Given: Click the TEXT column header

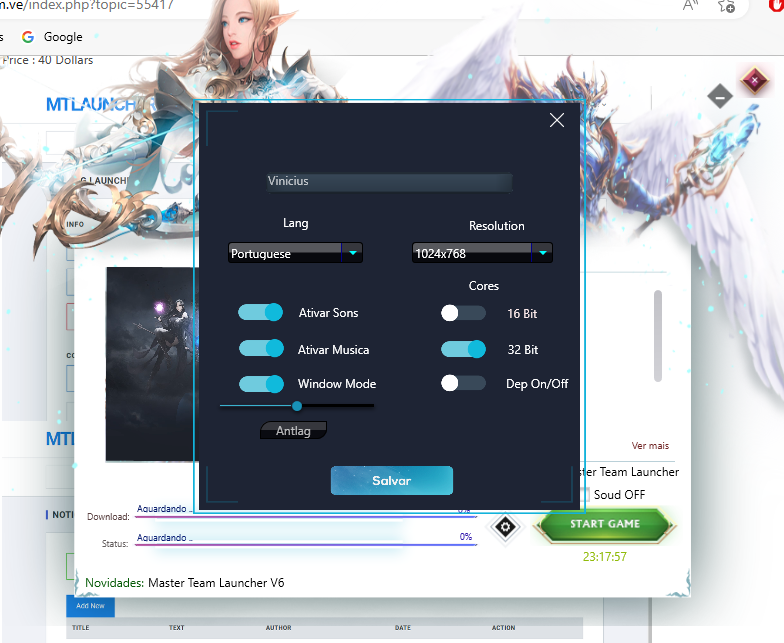Looking at the screenshot, I should click(x=176, y=628).
